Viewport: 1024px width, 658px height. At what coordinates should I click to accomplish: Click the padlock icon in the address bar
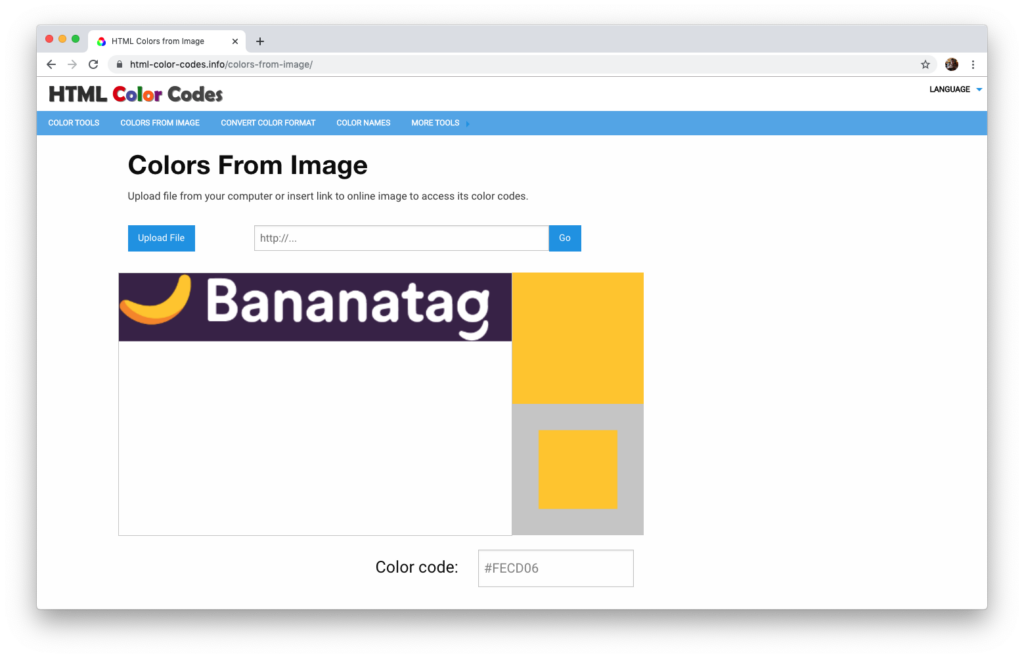(117, 62)
